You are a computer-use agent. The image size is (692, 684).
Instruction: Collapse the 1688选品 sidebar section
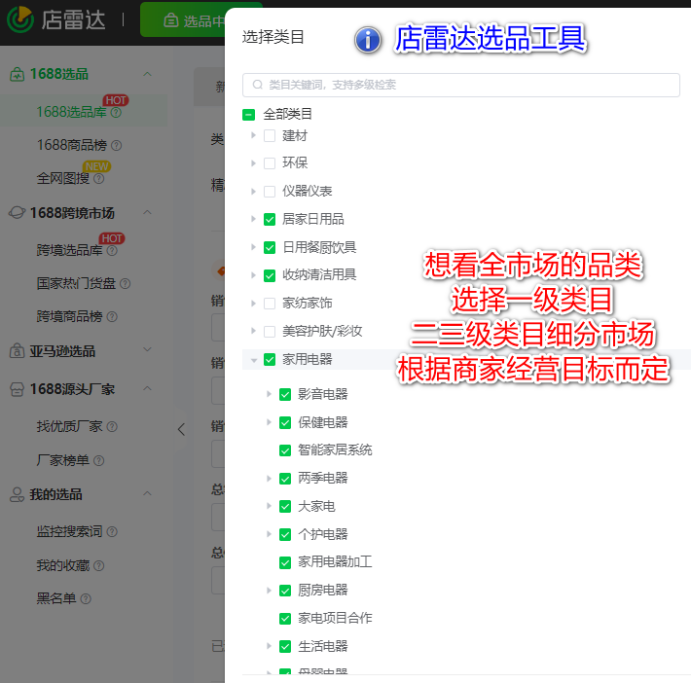tap(147, 74)
